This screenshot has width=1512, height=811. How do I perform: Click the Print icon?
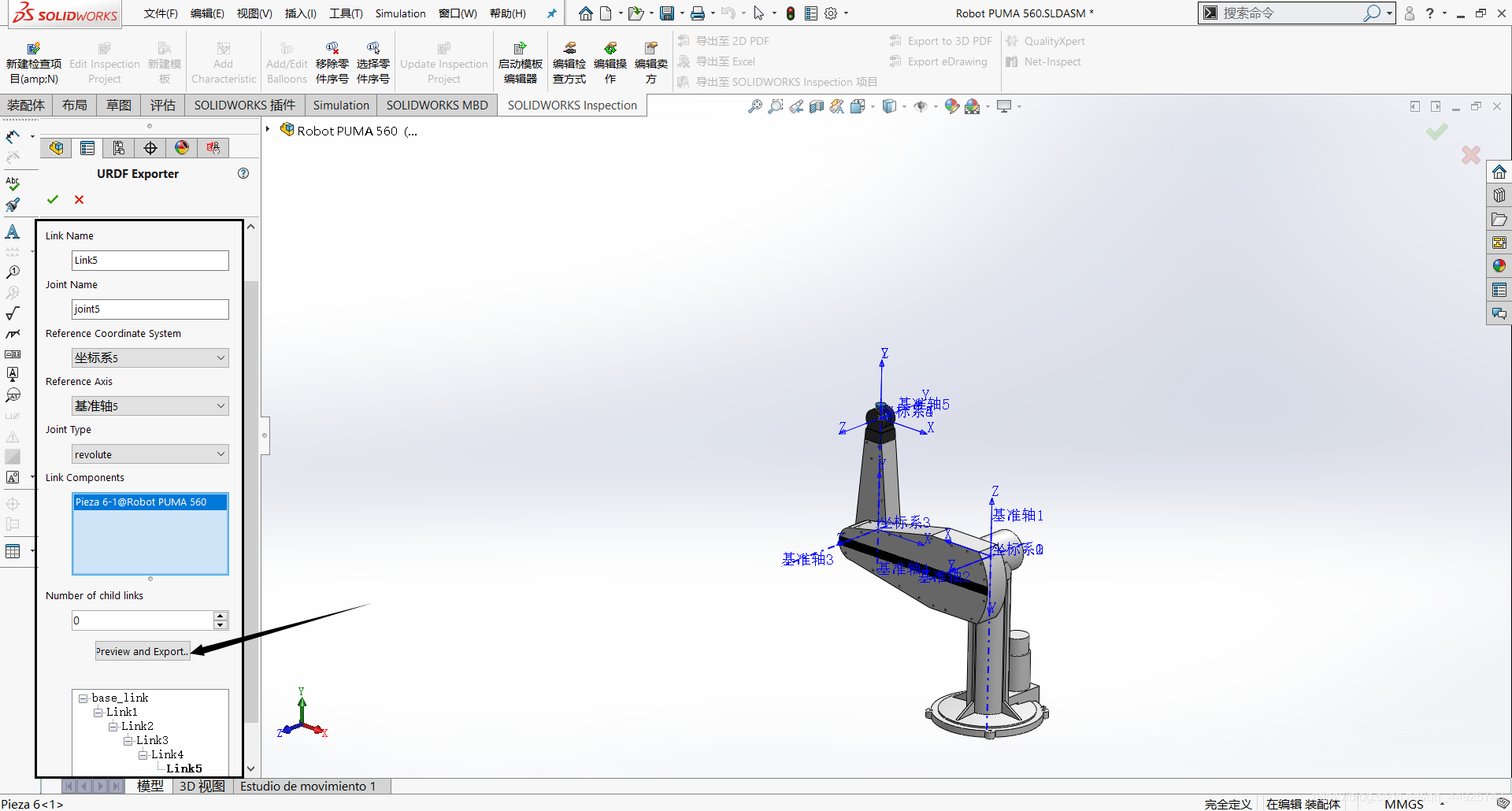(698, 13)
